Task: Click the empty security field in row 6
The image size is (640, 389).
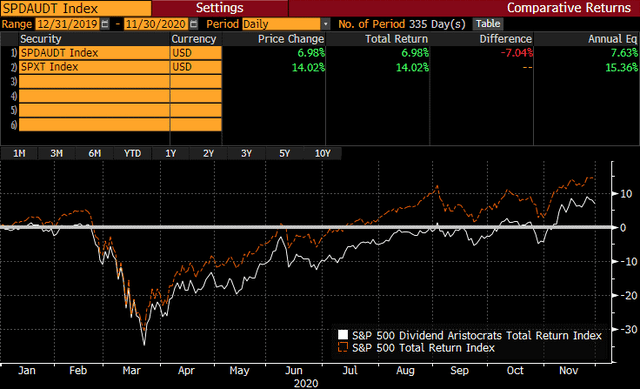Action: pos(94,124)
